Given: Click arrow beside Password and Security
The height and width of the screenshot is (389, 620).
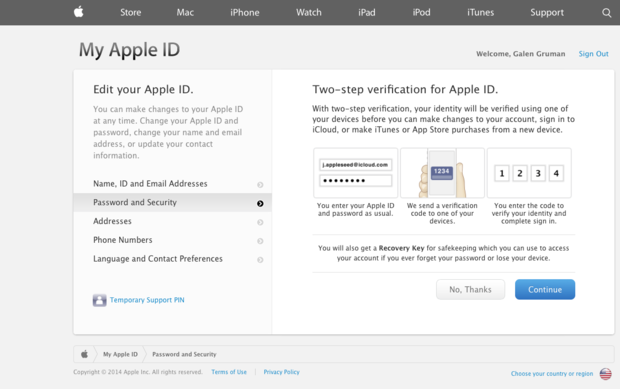Looking at the screenshot, I should coord(260,203).
